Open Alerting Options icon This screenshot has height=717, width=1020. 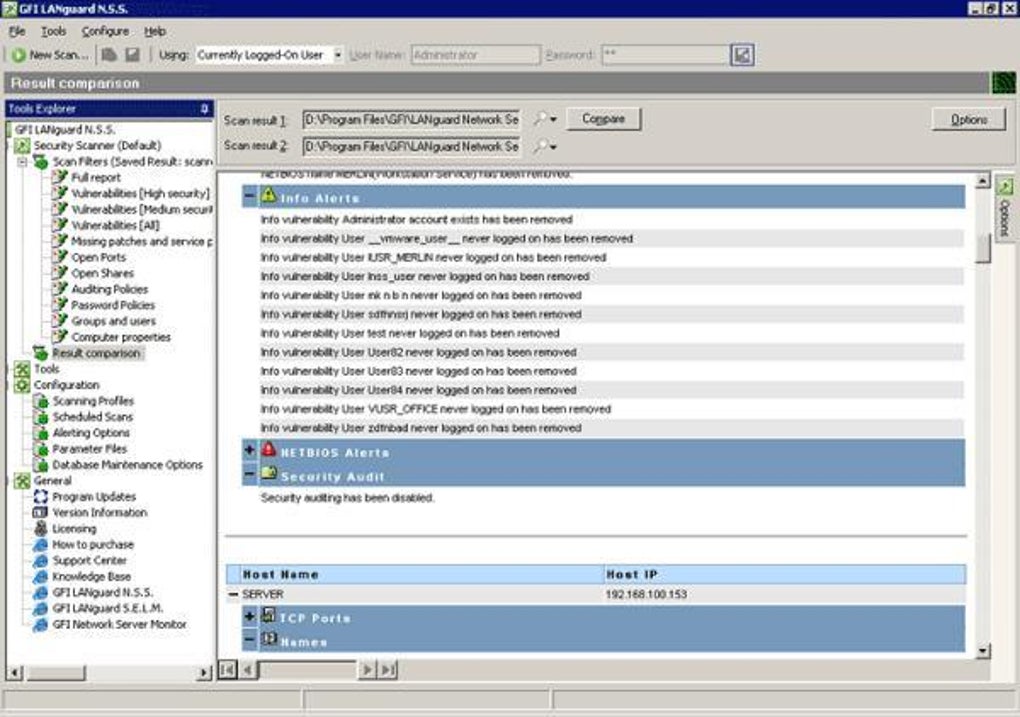pyautogui.click(x=40, y=433)
